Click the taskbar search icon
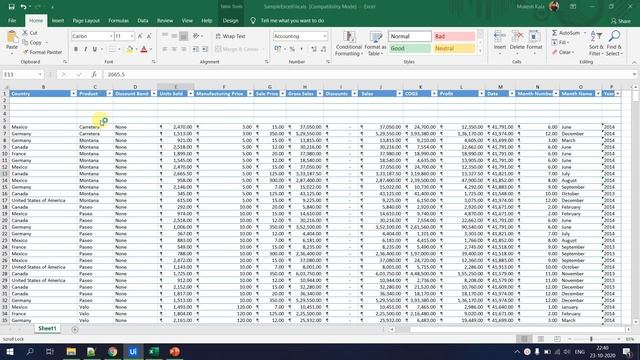Viewport: 640px width, 360px height. [x=29, y=351]
